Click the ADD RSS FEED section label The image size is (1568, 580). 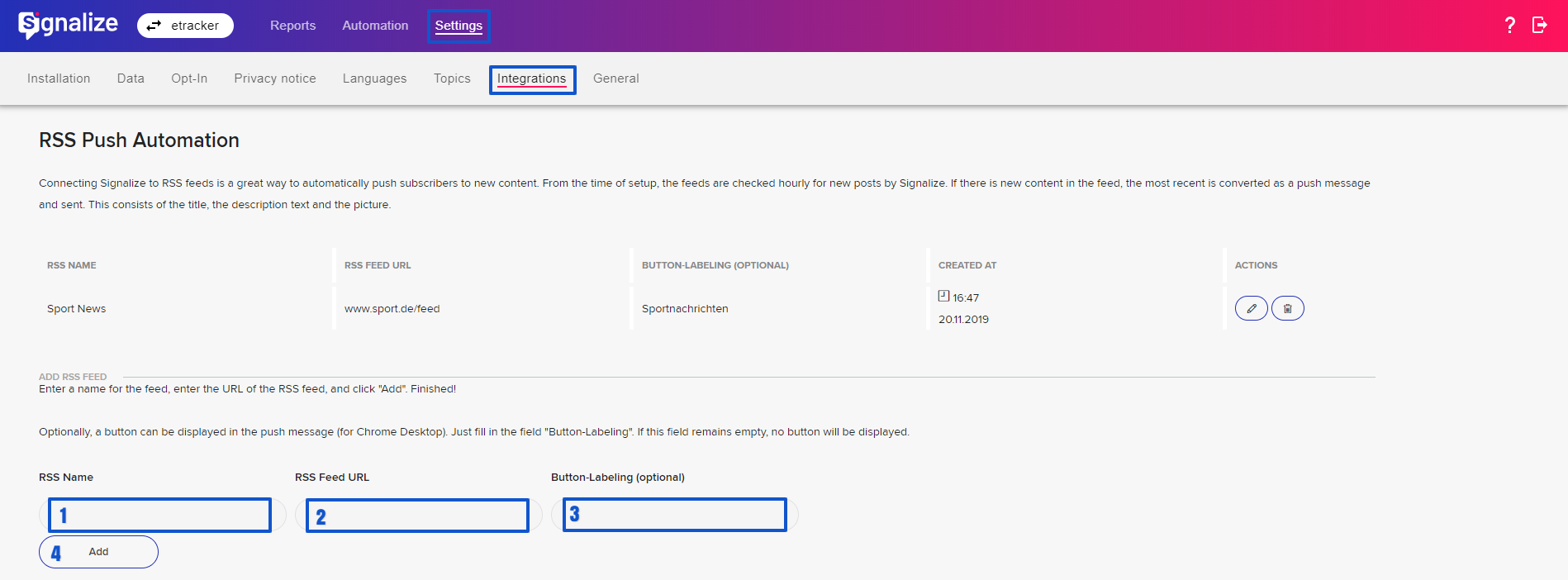pos(73,377)
